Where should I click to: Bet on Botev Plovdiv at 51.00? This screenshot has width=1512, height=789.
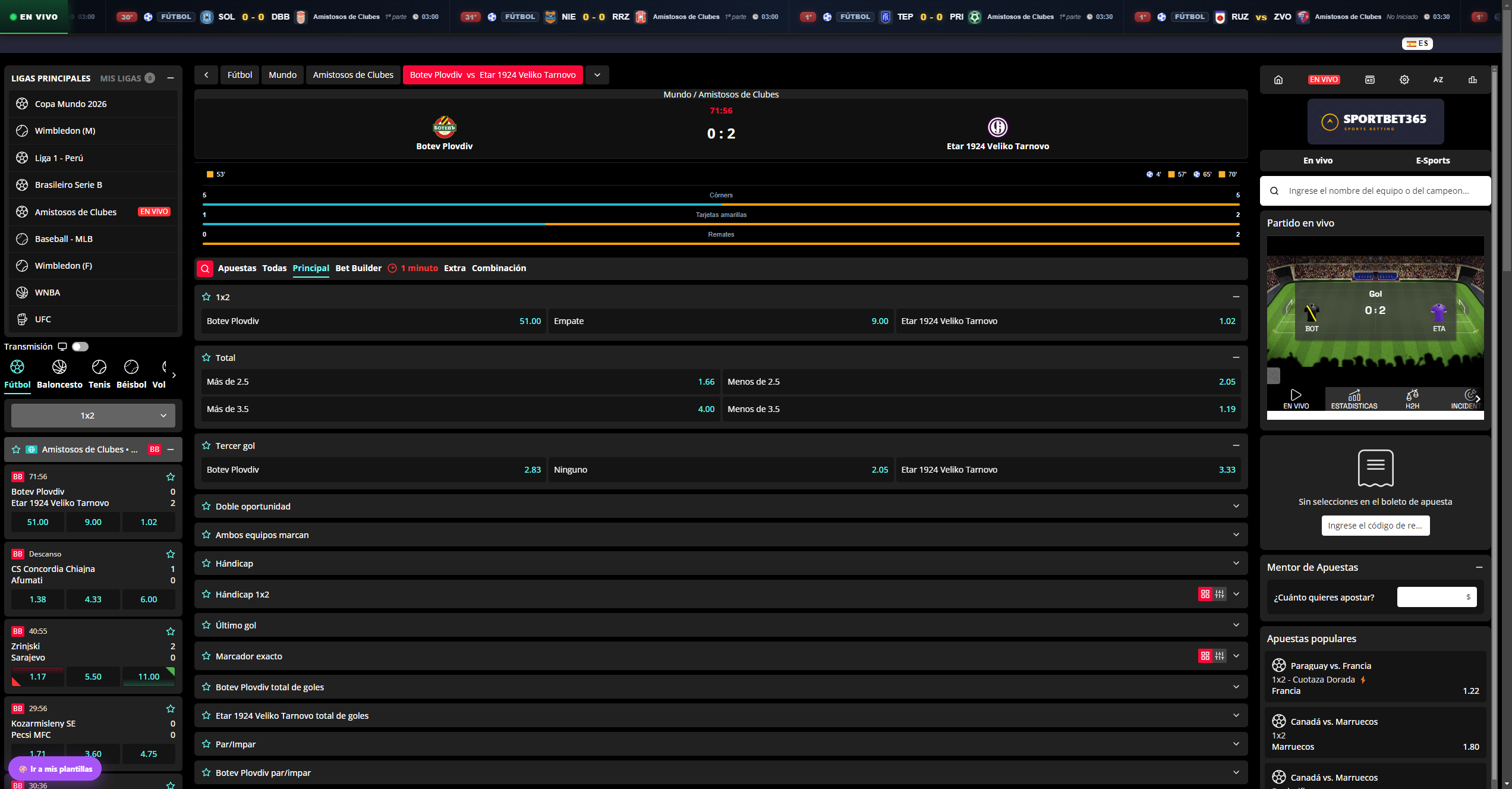point(374,321)
